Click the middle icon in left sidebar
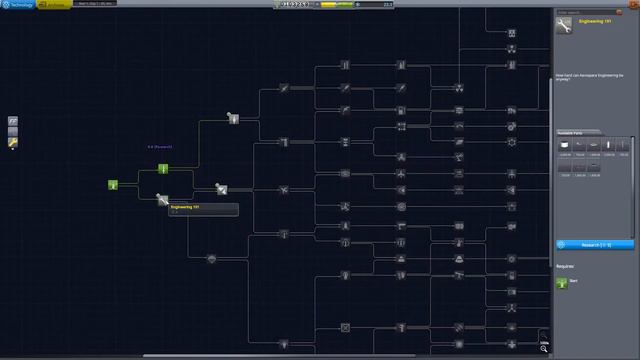Image resolution: width=640 pixels, height=360 pixels. pyautogui.click(x=13, y=132)
